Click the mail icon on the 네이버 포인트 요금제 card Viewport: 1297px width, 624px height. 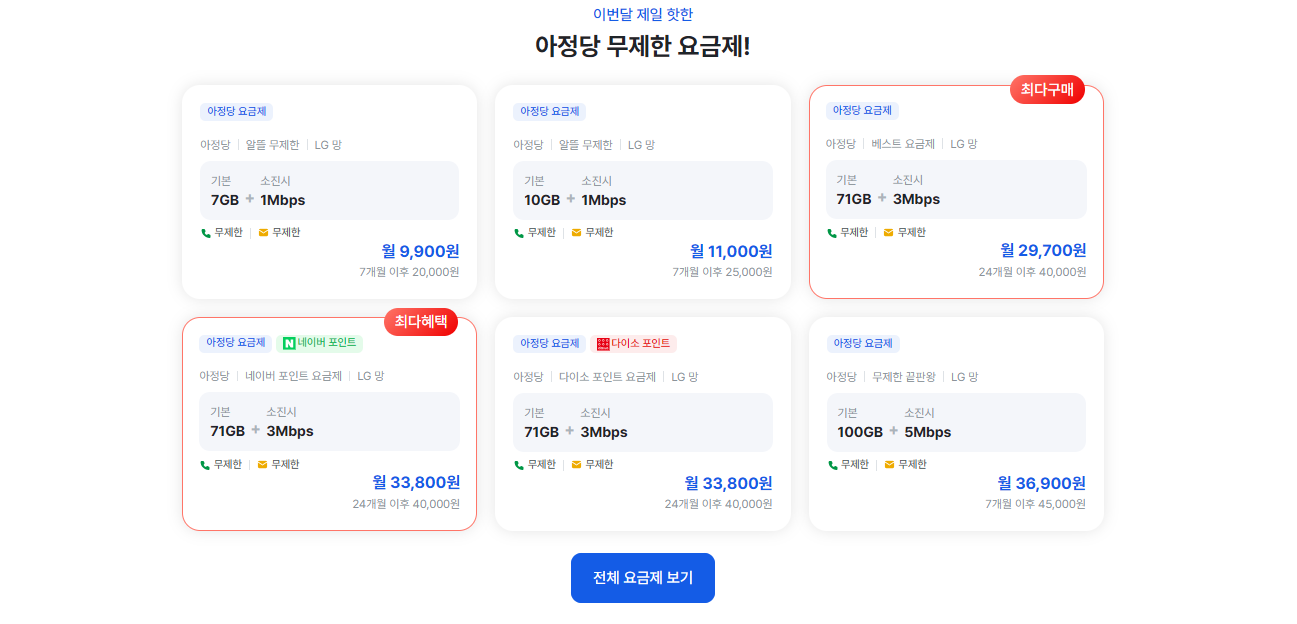tap(262, 465)
